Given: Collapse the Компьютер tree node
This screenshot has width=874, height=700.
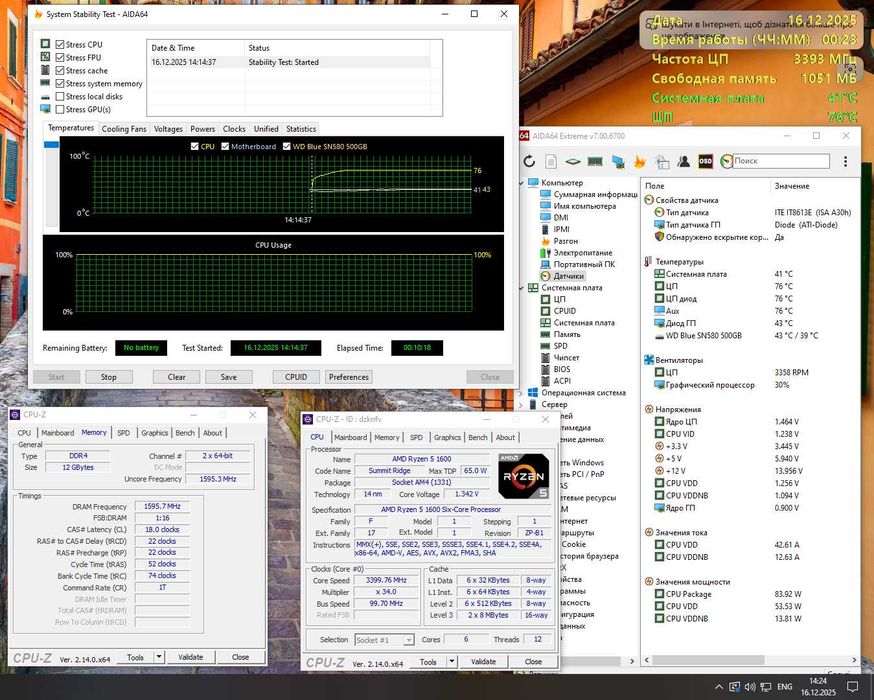Looking at the screenshot, I should [522, 182].
